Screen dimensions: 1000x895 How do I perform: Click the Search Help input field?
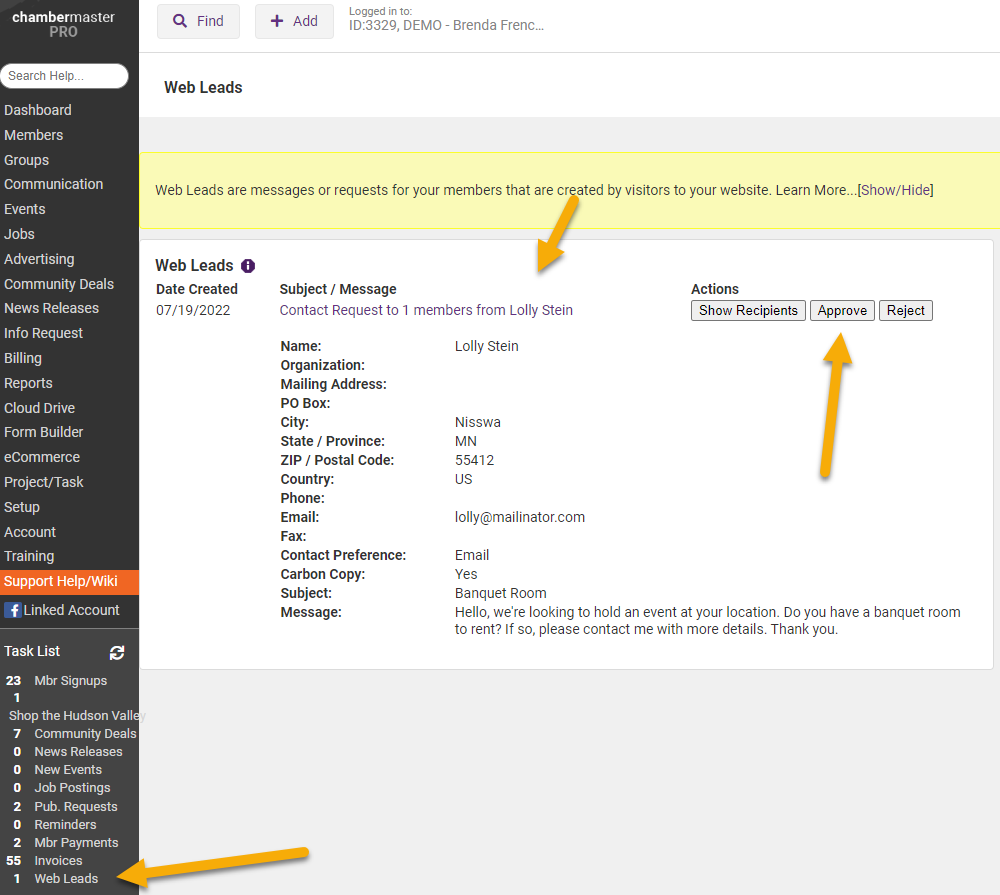[x=64, y=76]
